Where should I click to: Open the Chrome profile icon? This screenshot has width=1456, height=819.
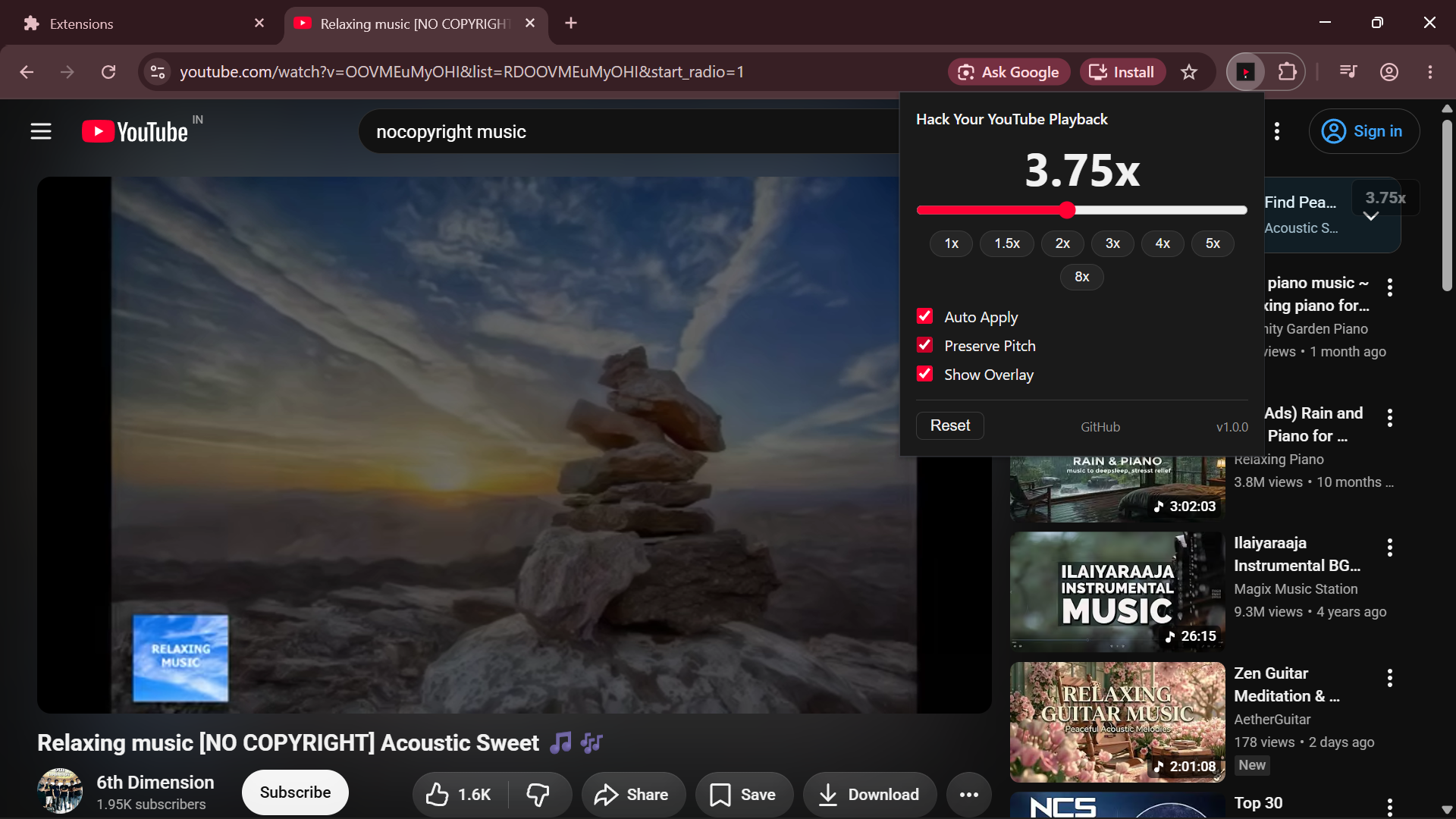pyautogui.click(x=1389, y=72)
